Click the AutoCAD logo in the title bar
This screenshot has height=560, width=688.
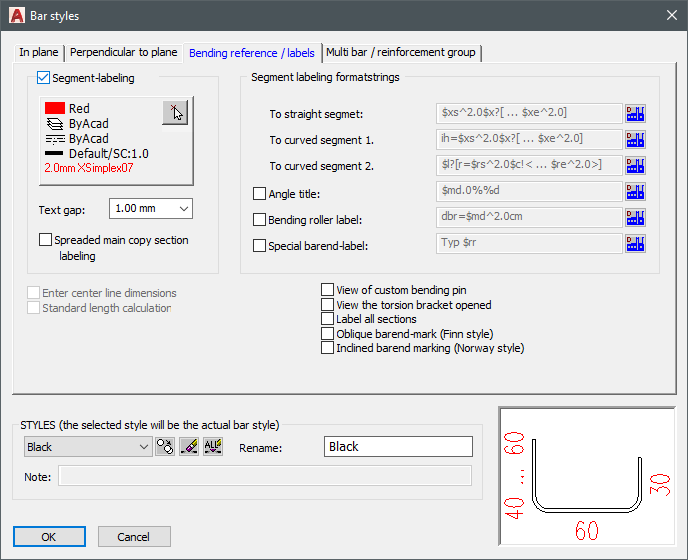coord(17,16)
